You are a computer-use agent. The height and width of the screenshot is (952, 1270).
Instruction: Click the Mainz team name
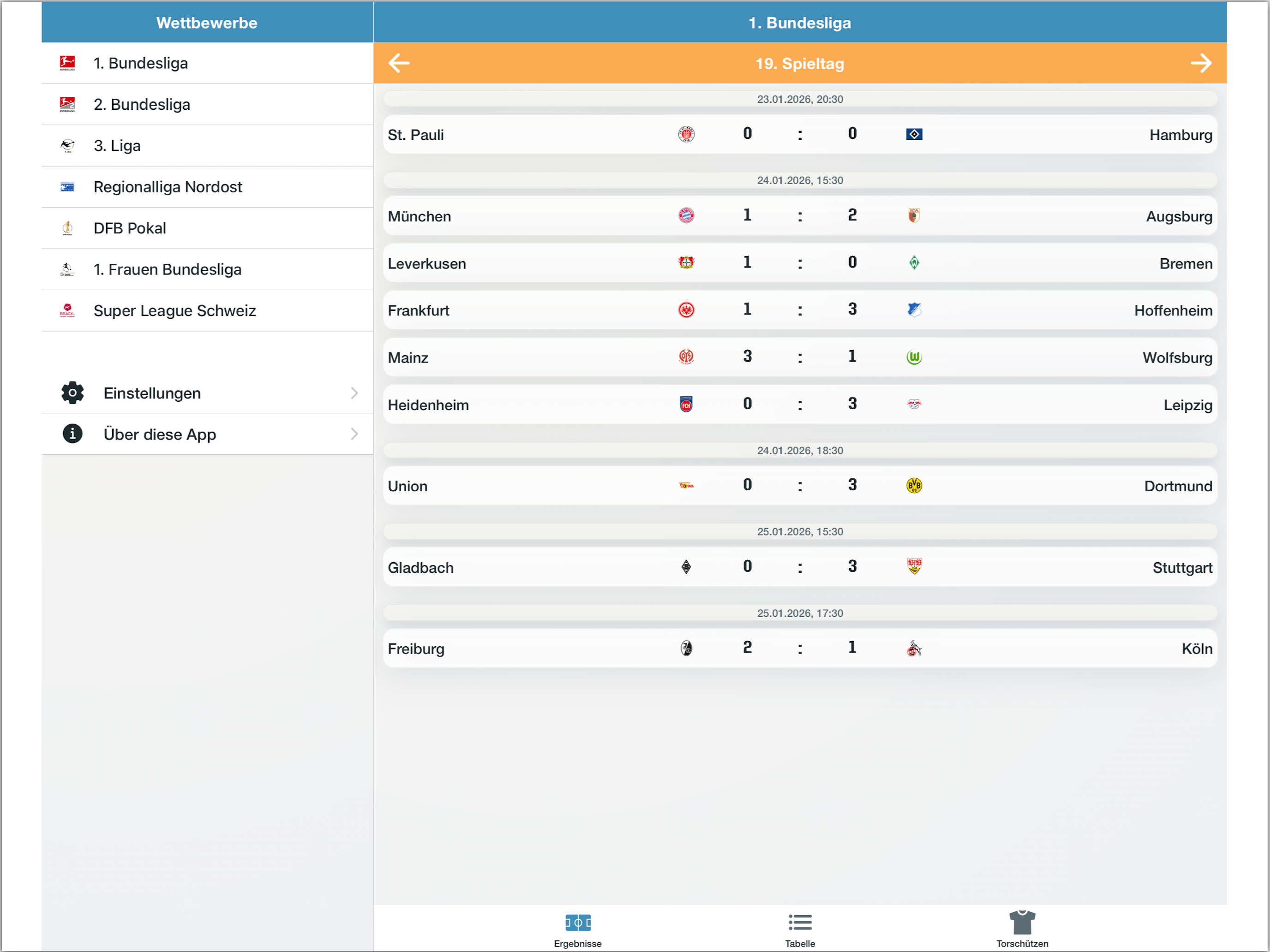pos(407,357)
